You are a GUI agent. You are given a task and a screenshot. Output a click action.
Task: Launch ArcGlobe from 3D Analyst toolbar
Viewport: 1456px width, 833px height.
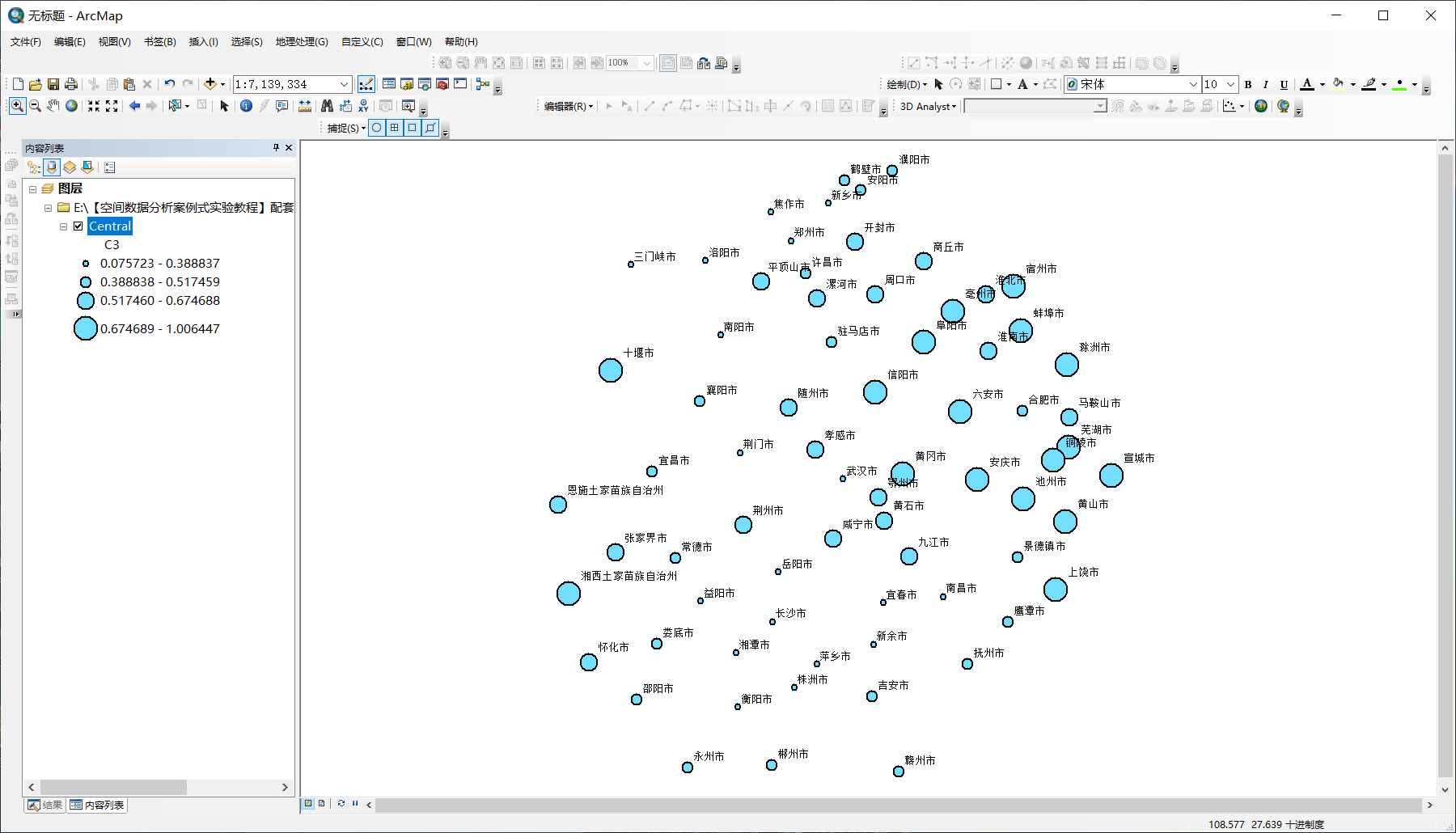[x=1283, y=106]
